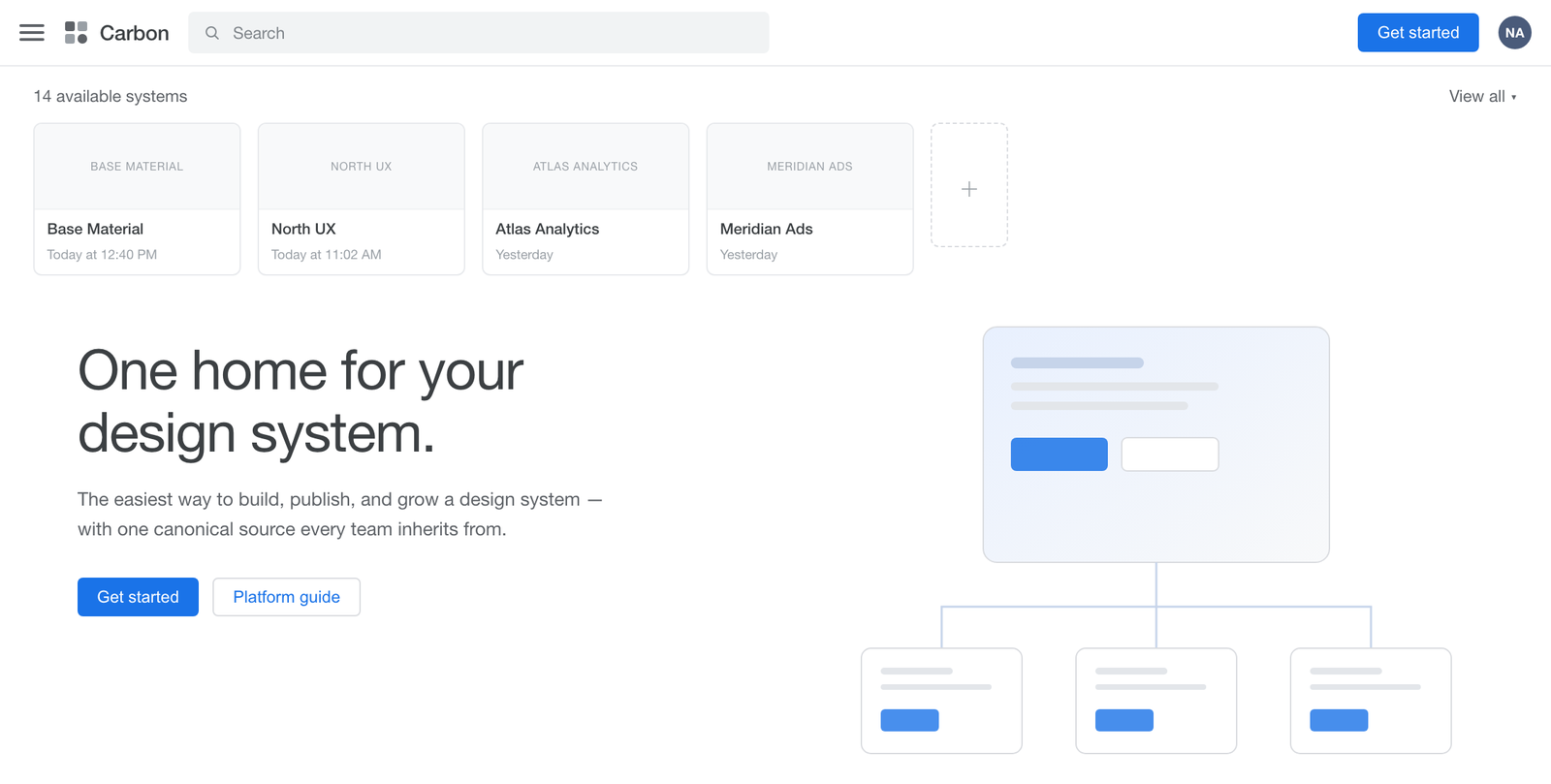Screen dimensions: 1551x784
Task: Open the Base Material system card
Action: coord(137,199)
